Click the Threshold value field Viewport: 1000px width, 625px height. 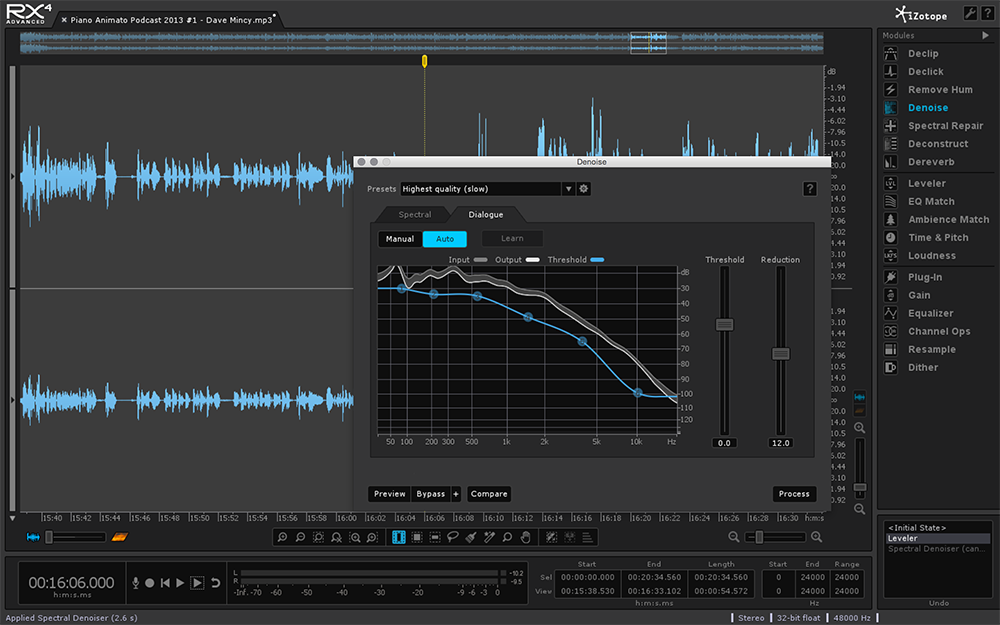724,443
